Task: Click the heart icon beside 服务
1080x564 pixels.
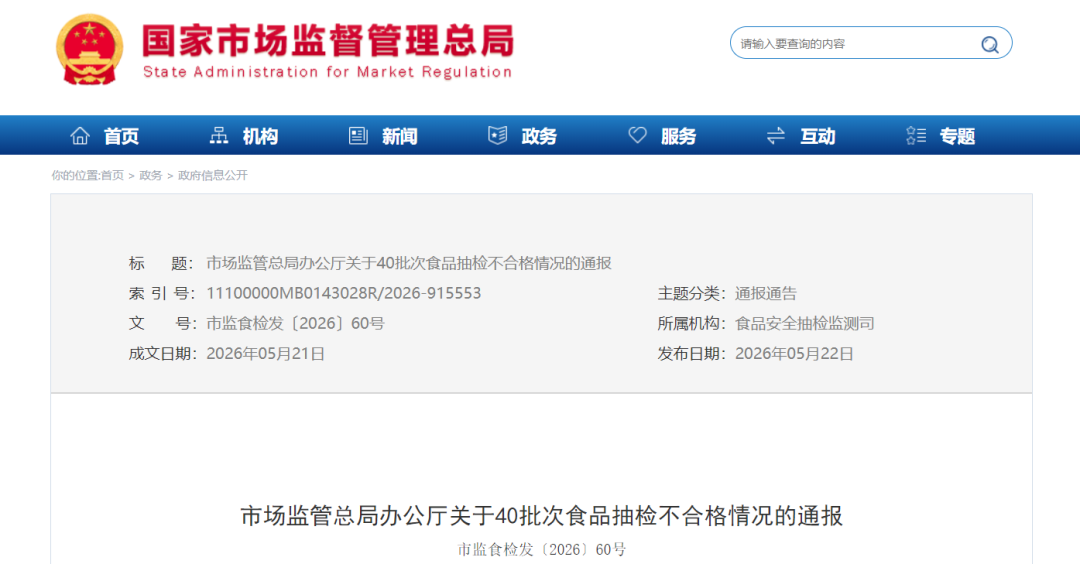Action: click(637, 136)
